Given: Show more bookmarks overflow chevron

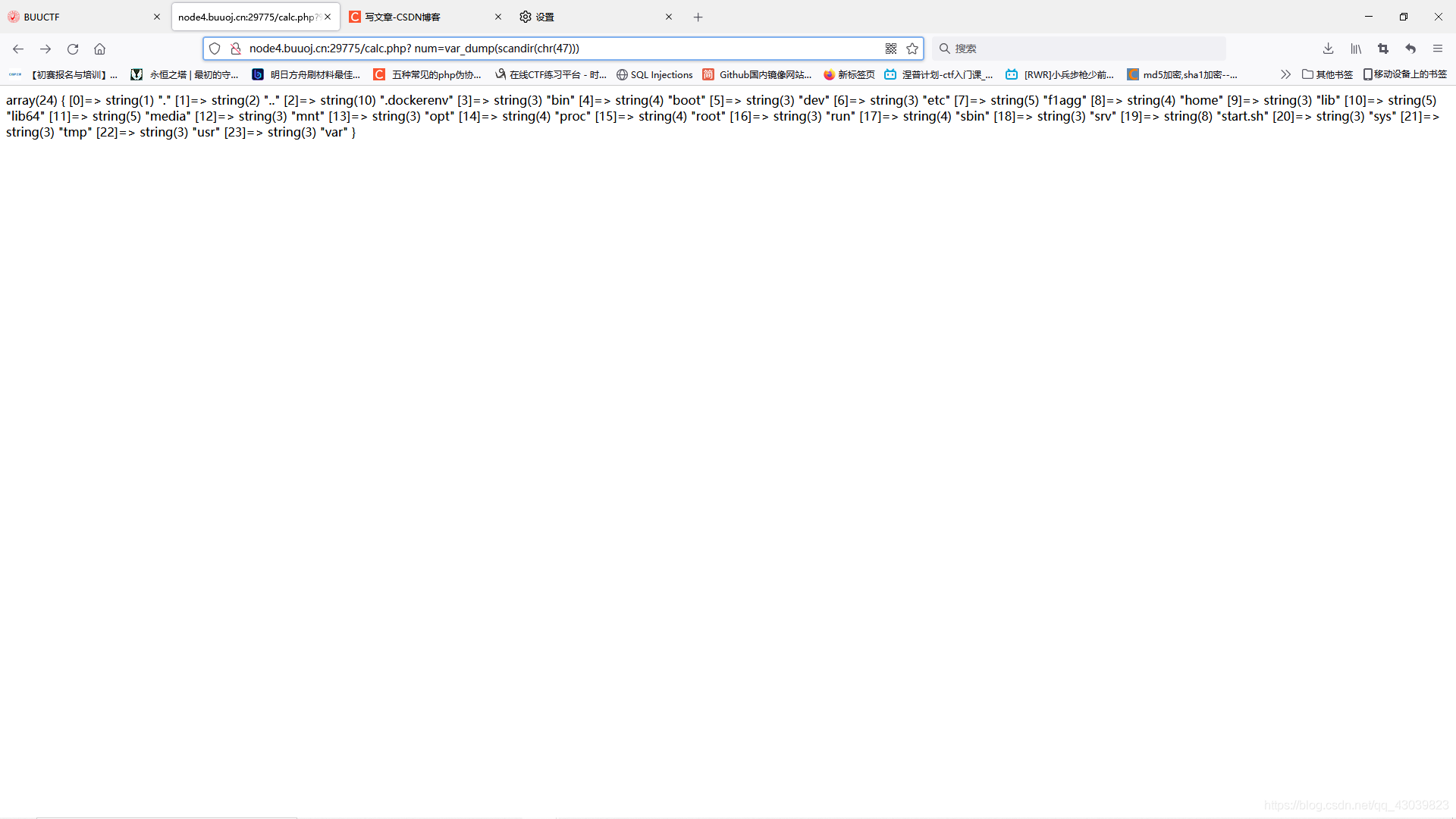Looking at the screenshot, I should click(1285, 74).
